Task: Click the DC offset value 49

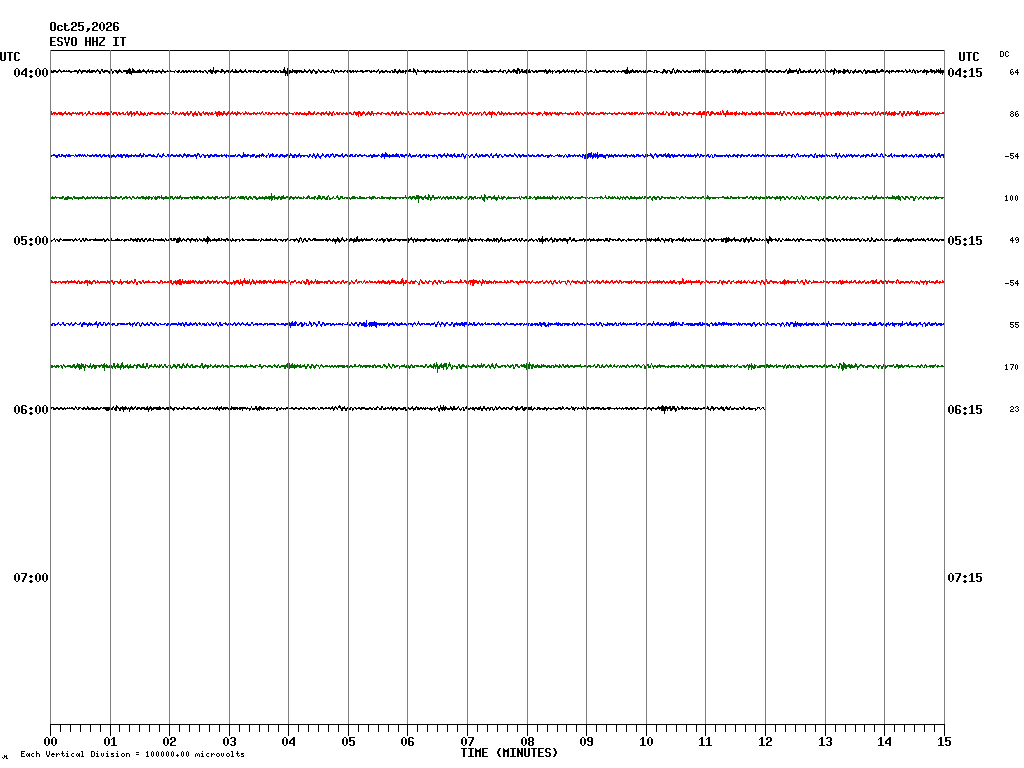Action: [1014, 240]
